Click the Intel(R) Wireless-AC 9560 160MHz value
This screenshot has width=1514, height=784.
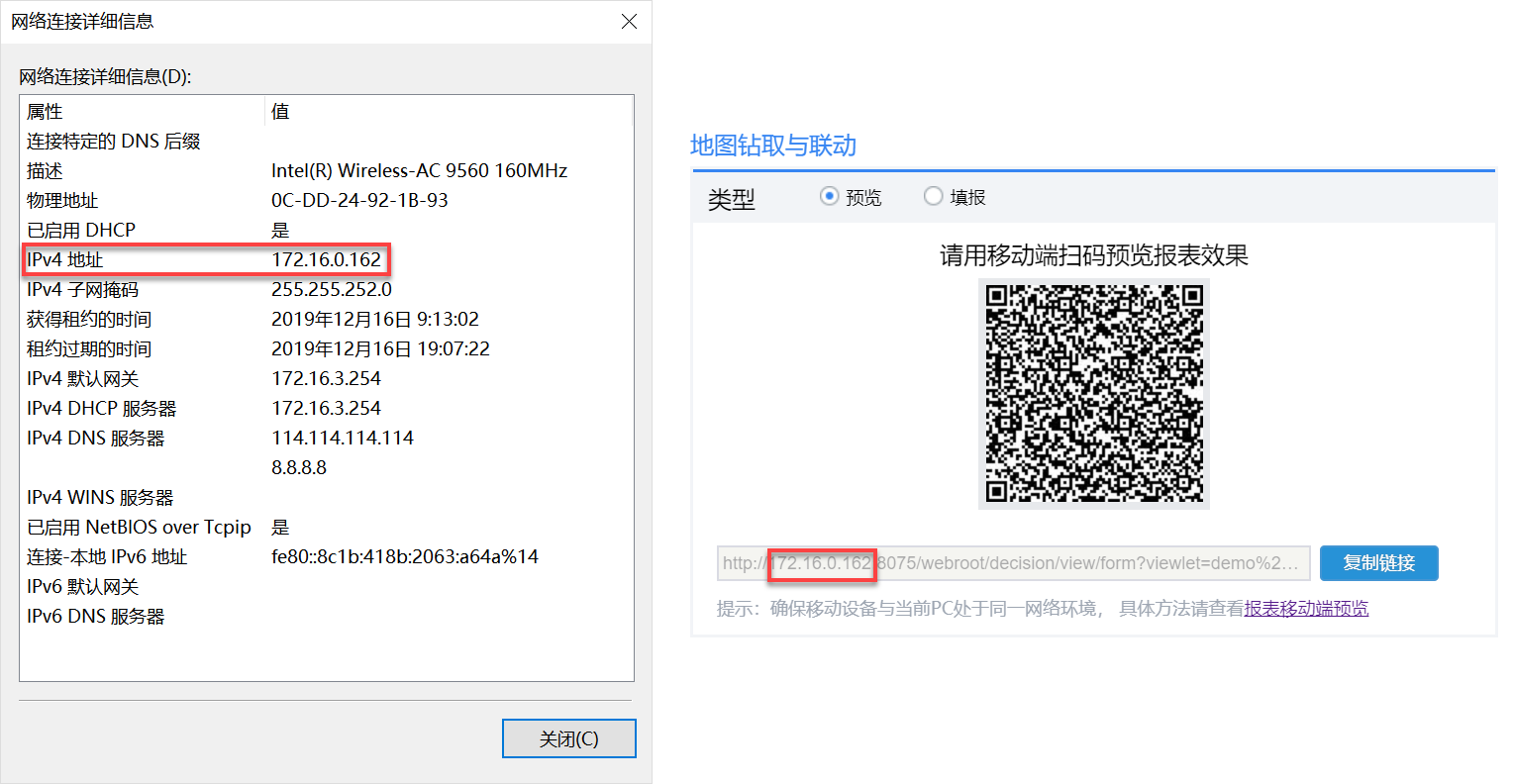[x=419, y=171]
